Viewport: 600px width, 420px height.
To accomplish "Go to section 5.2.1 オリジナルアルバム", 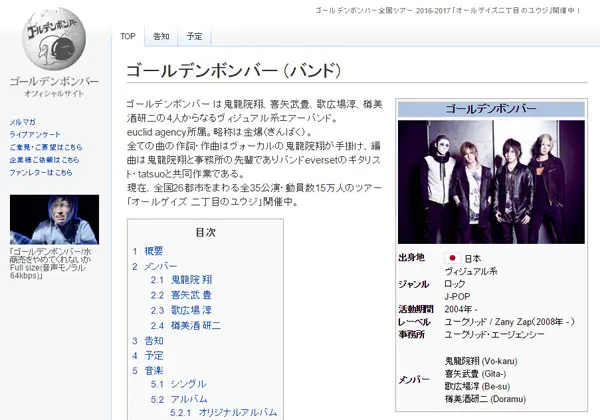I will (238, 412).
